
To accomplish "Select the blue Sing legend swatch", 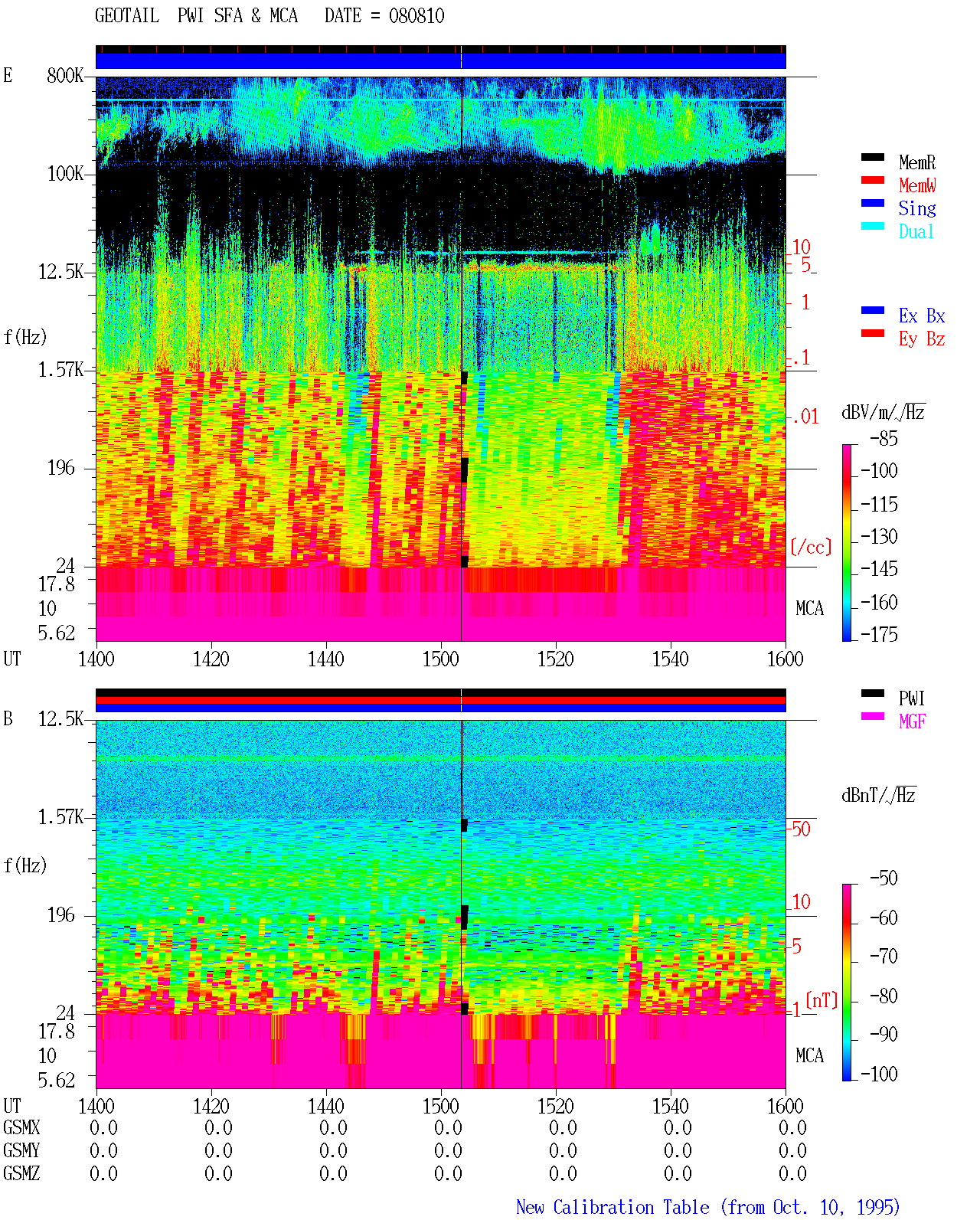I will (x=873, y=203).
